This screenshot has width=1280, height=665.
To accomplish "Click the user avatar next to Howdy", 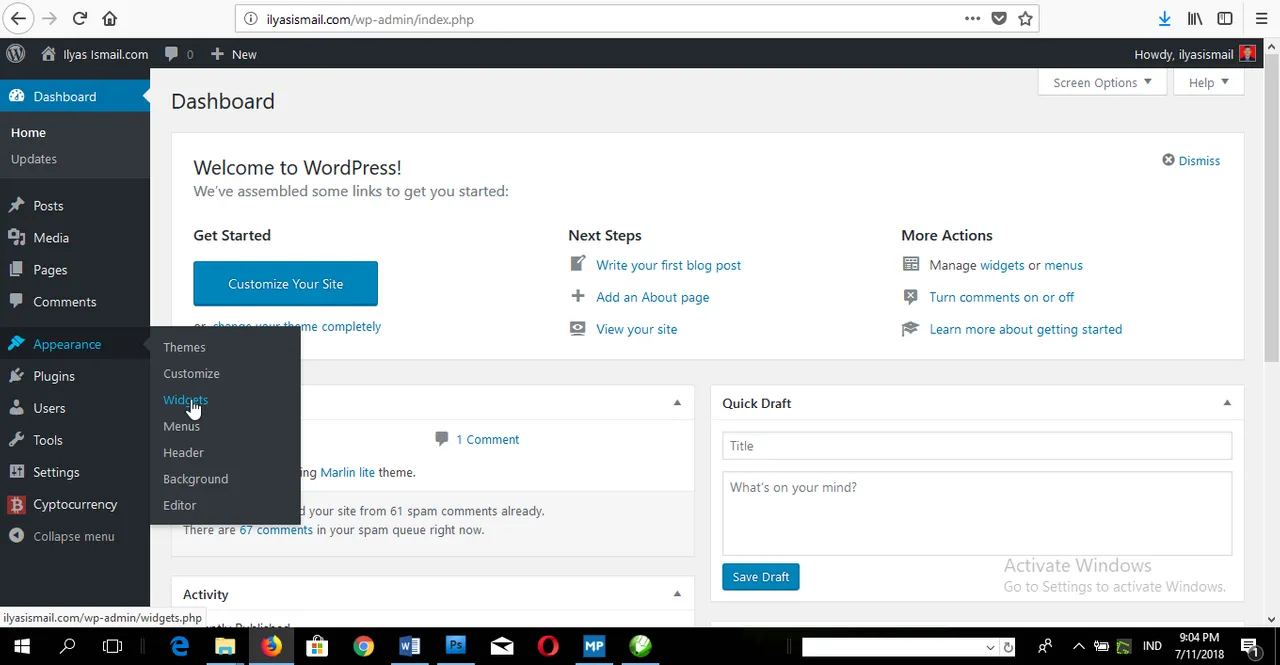I will pyautogui.click(x=1247, y=54).
